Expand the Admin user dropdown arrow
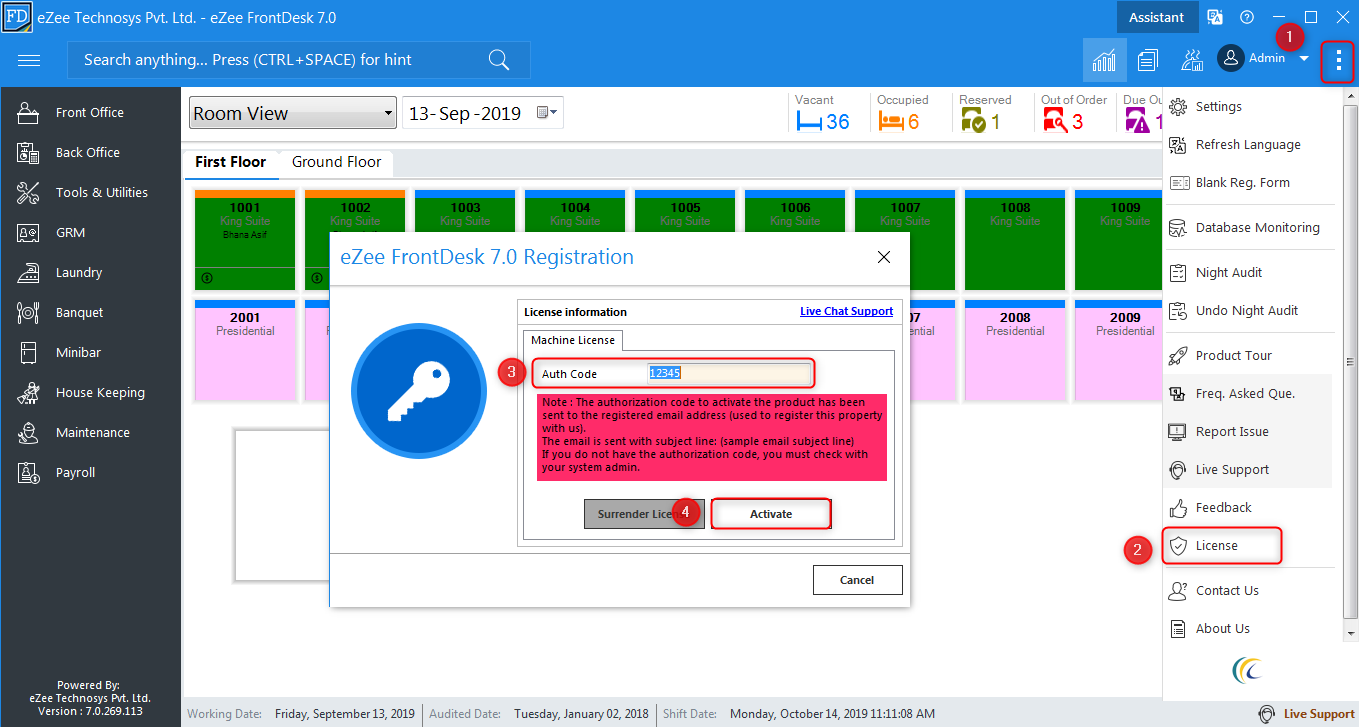 (x=1304, y=59)
